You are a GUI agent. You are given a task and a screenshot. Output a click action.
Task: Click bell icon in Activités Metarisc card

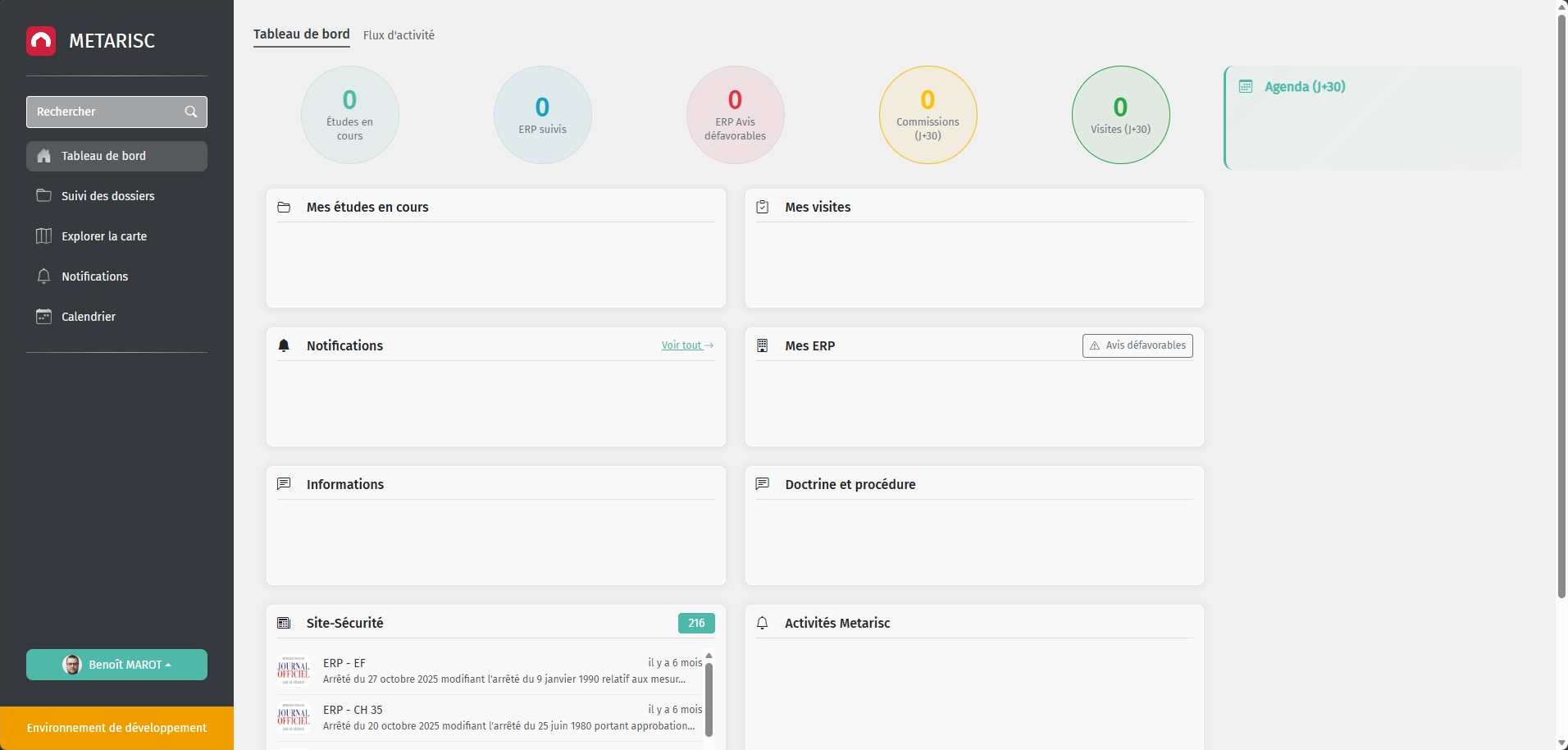point(763,623)
